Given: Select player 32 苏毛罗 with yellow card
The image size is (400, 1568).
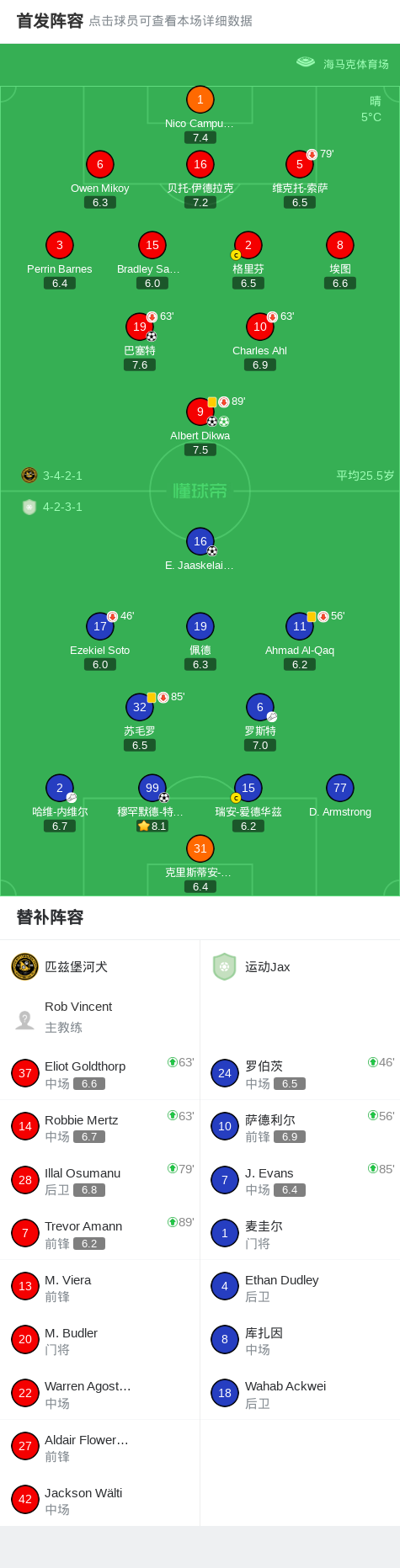Looking at the screenshot, I should pyautogui.click(x=139, y=707).
